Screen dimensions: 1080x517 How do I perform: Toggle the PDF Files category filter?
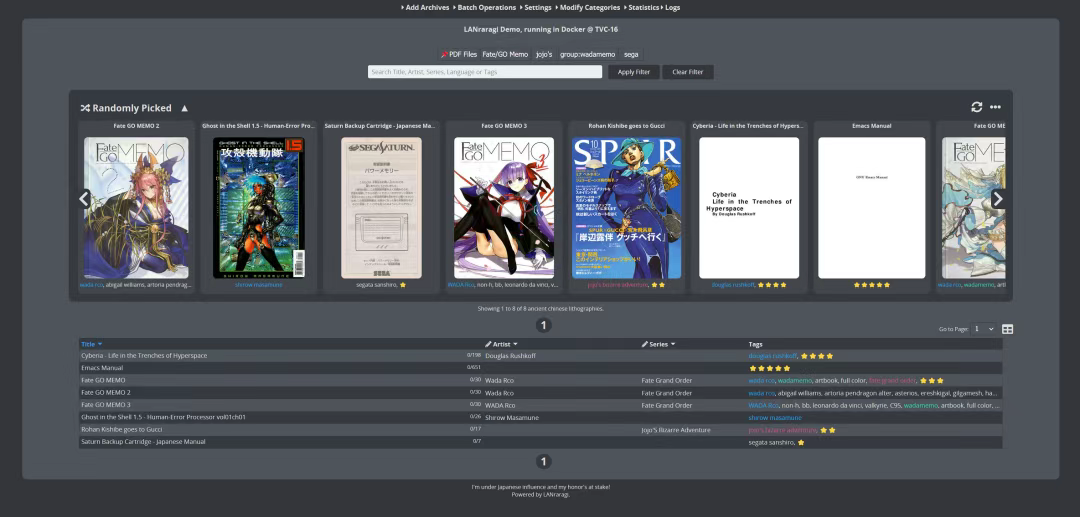coord(459,54)
